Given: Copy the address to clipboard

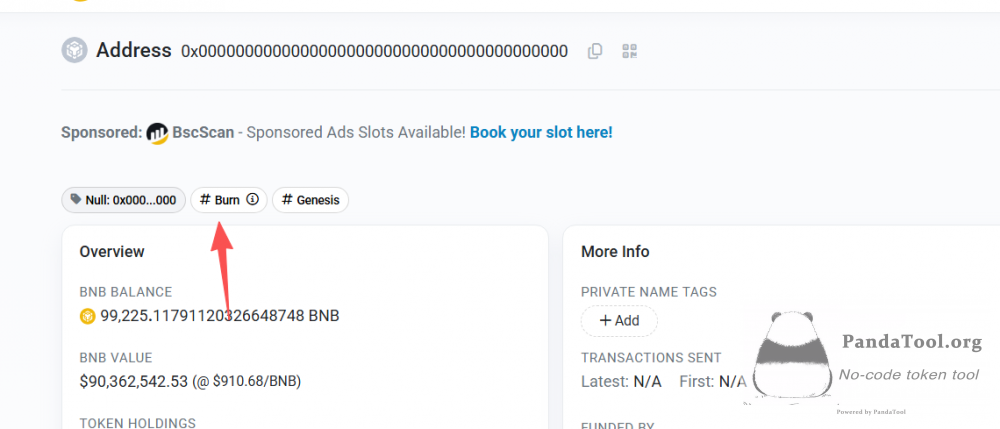Looking at the screenshot, I should (x=595, y=51).
